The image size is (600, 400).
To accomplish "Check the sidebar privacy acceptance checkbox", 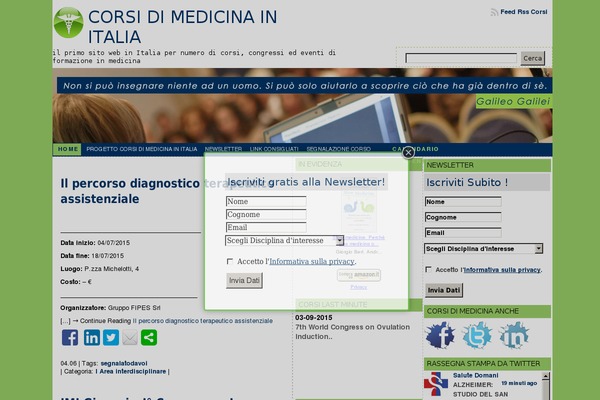I will point(428,269).
